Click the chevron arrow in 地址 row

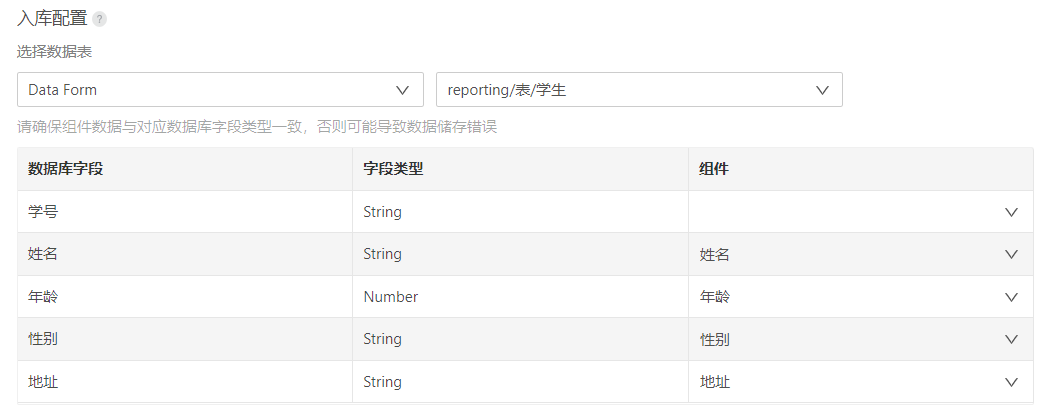click(x=1011, y=382)
